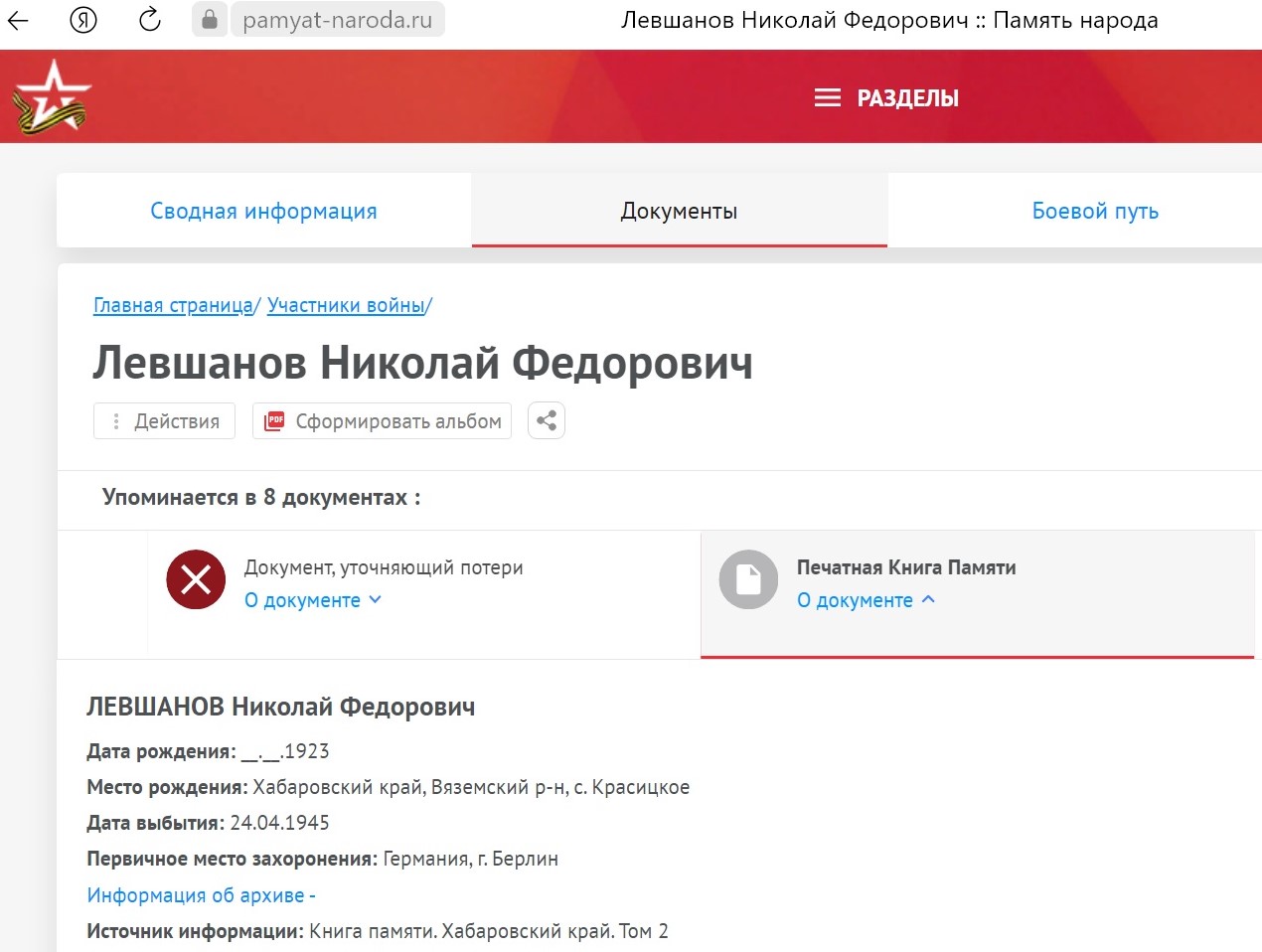Open the РАЗДЕЛЫ hamburger menu icon
The height and width of the screenshot is (952, 1262).
[828, 98]
